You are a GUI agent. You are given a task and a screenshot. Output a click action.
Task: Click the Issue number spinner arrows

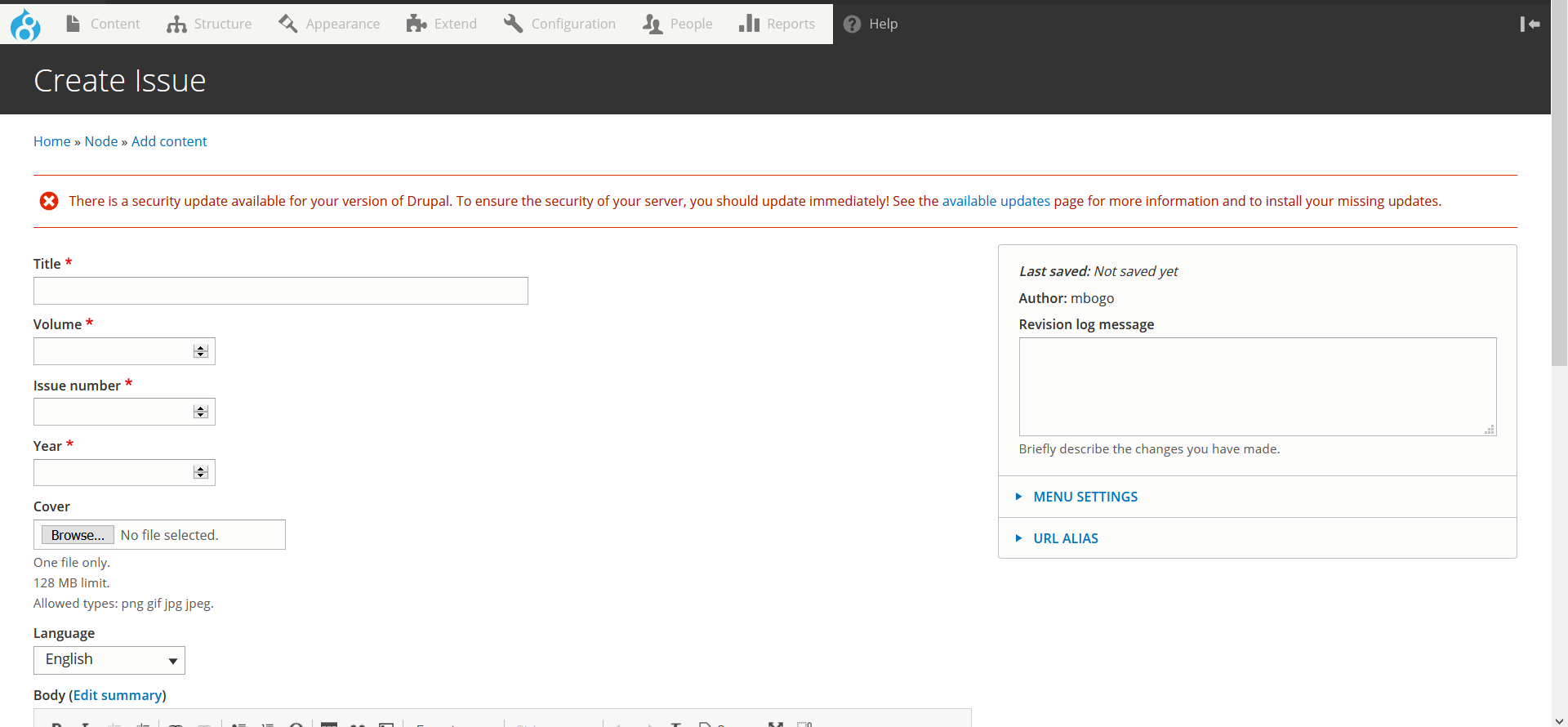(201, 412)
